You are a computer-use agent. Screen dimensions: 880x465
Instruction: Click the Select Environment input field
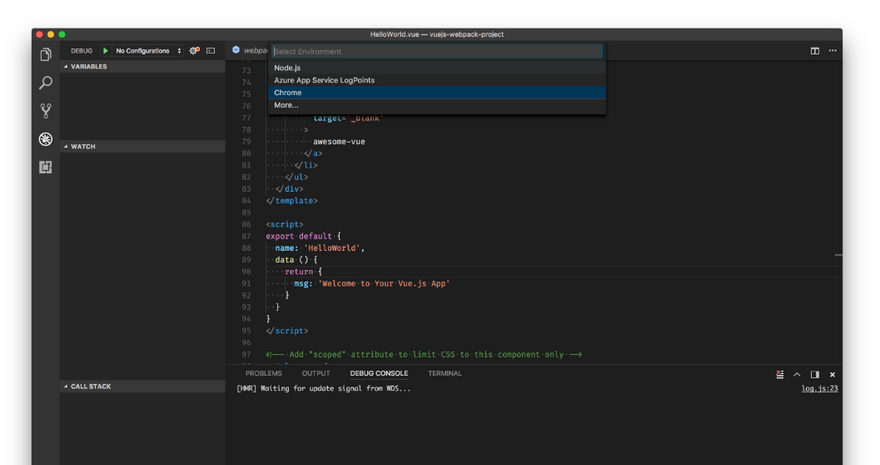(x=436, y=51)
